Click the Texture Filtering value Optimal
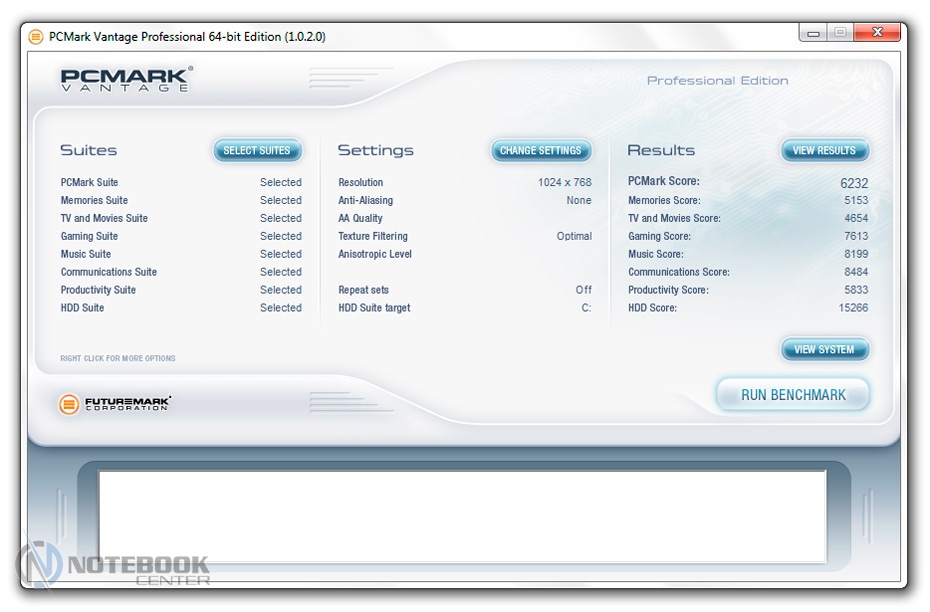Viewport: 930px width, 612px height. (x=574, y=237)
